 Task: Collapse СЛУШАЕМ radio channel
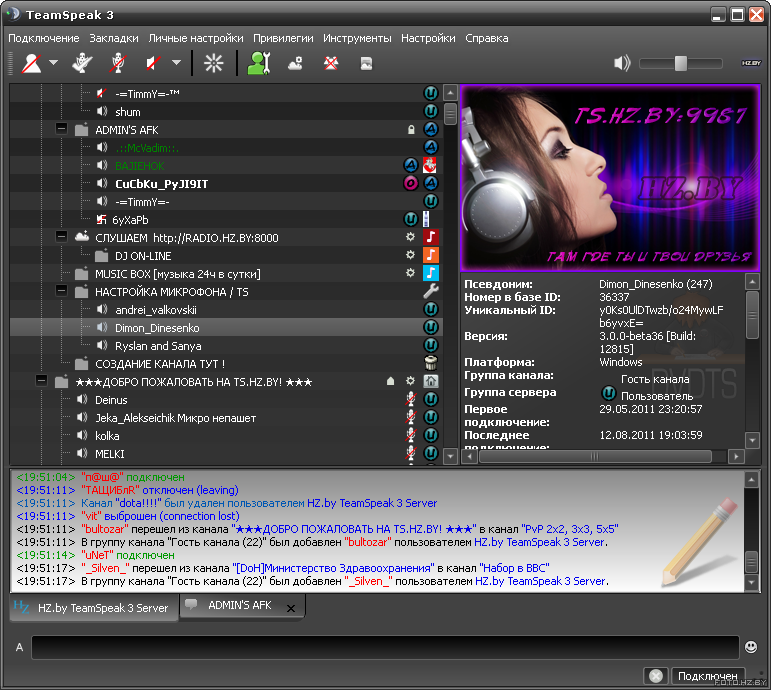(61, 237)
